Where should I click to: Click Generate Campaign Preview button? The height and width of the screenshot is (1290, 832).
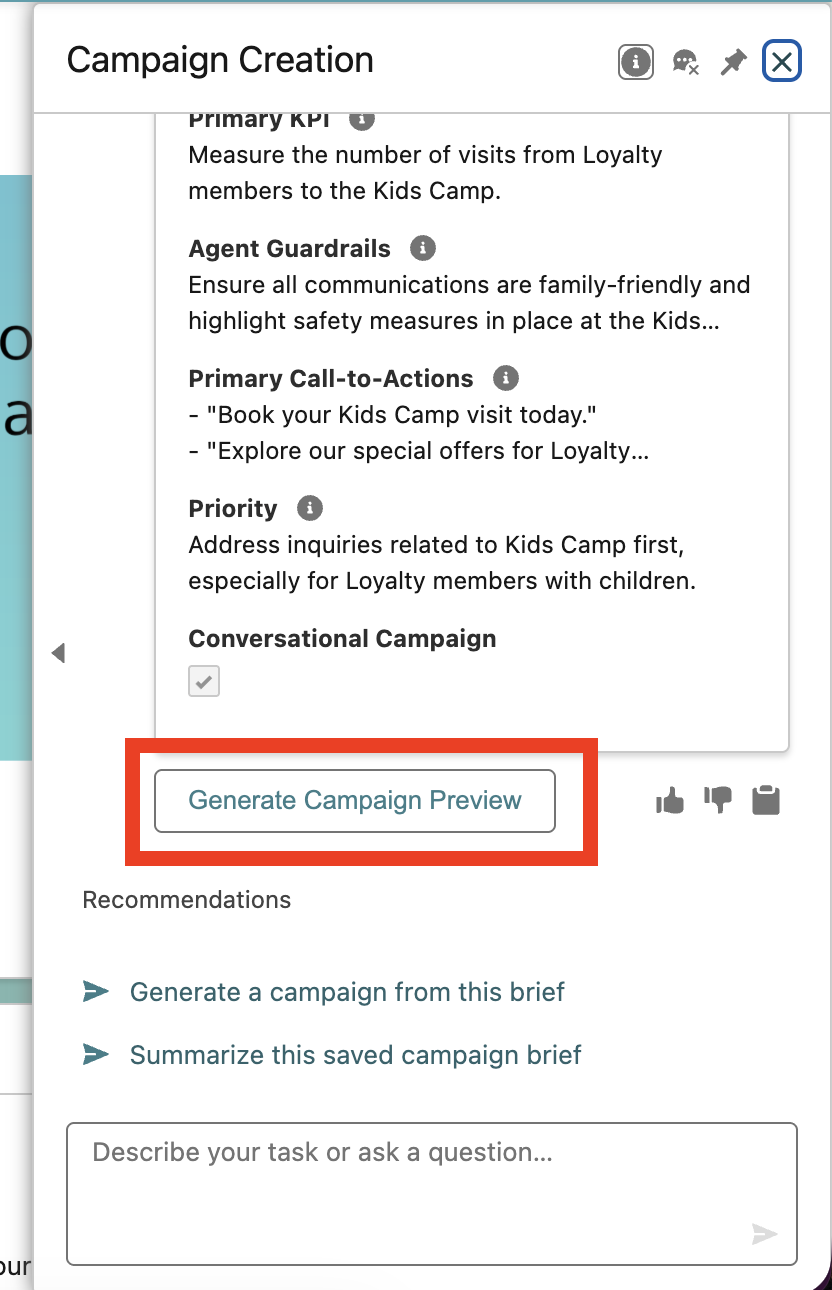click(355, 801)
